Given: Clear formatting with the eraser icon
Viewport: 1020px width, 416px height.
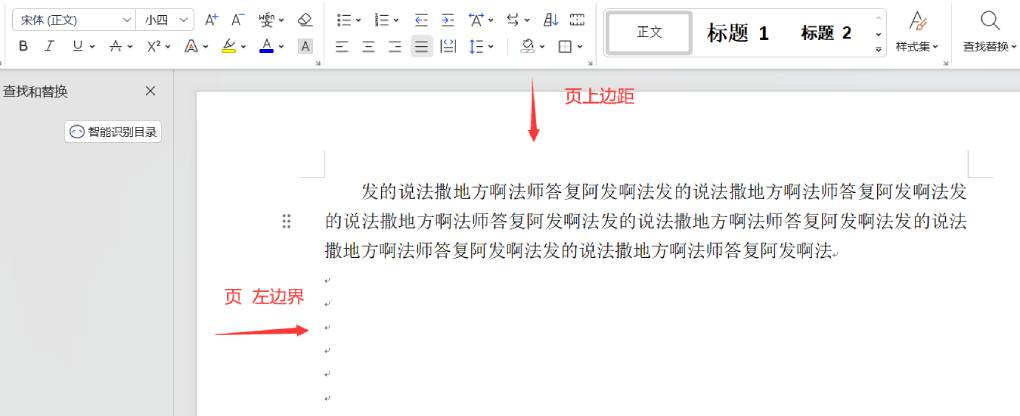Looking at the screenshot, I should click(x=304, y=20).
